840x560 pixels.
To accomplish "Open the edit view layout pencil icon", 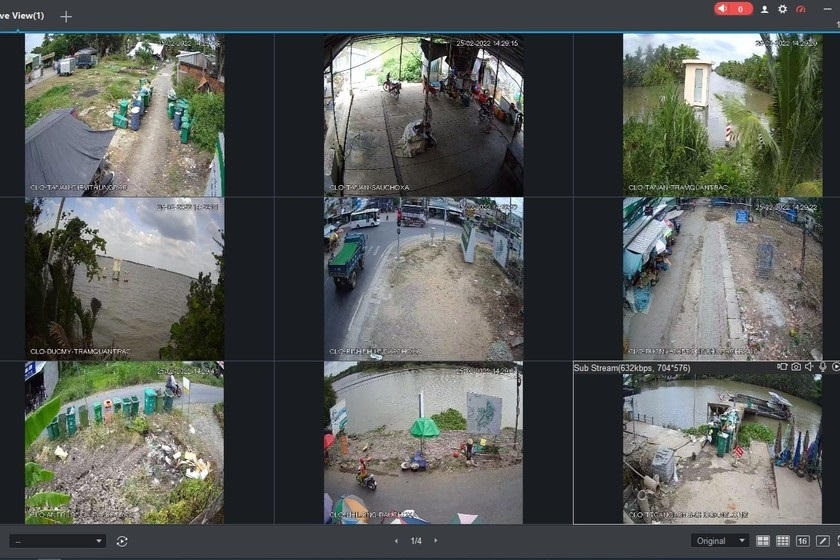I will coord(822,541).
